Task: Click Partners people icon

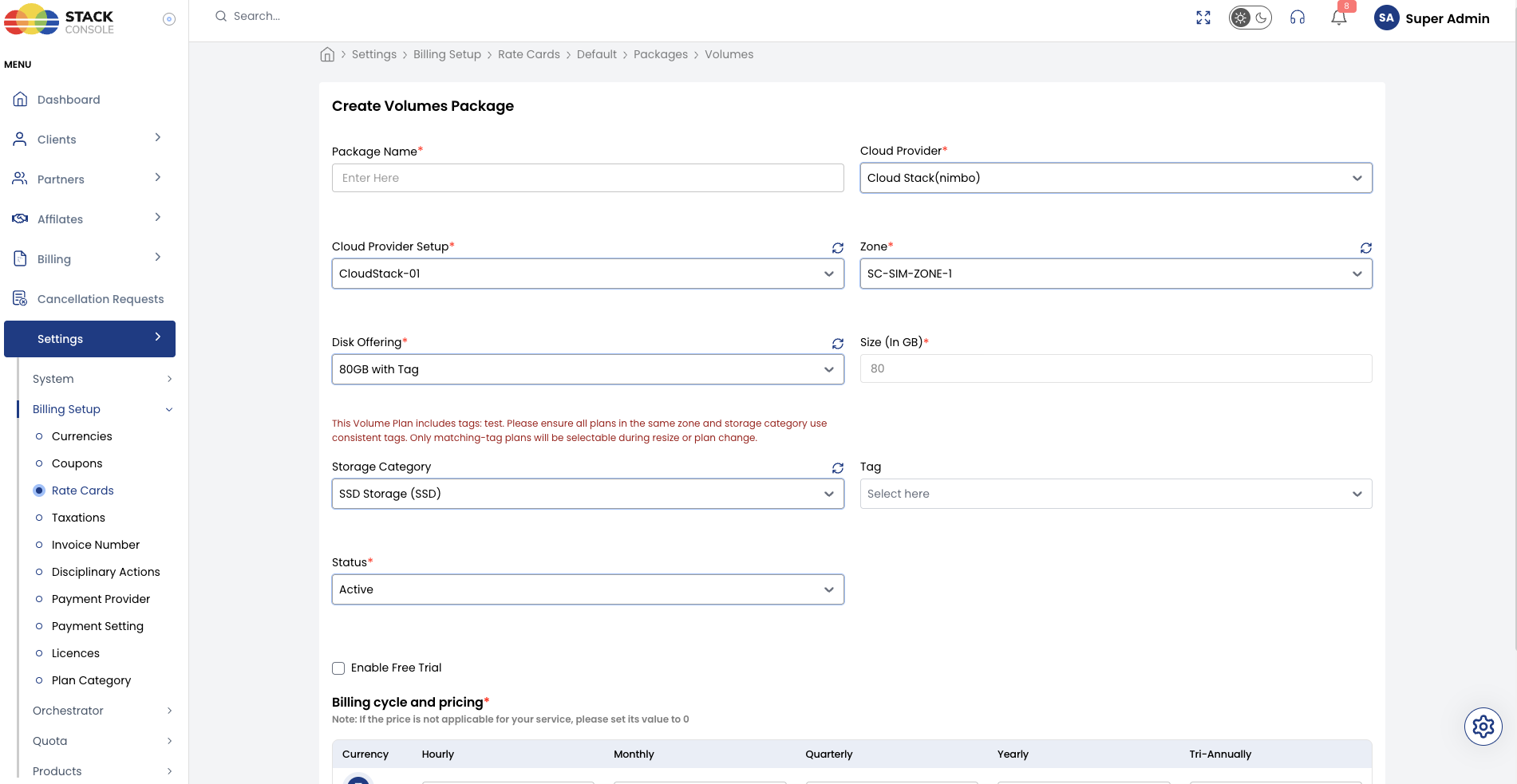Action: pos(20,179)
